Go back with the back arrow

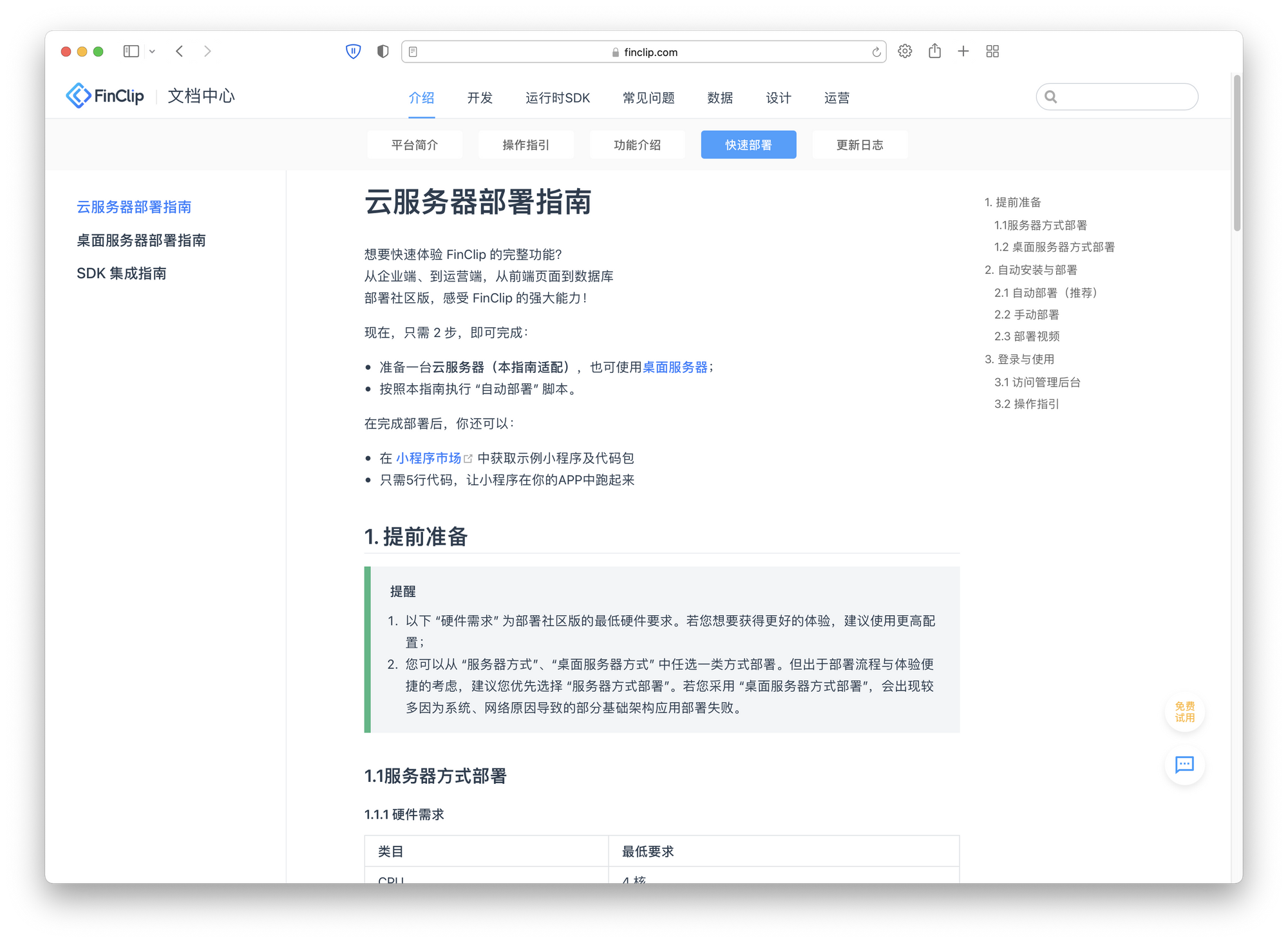pos(180,52)
